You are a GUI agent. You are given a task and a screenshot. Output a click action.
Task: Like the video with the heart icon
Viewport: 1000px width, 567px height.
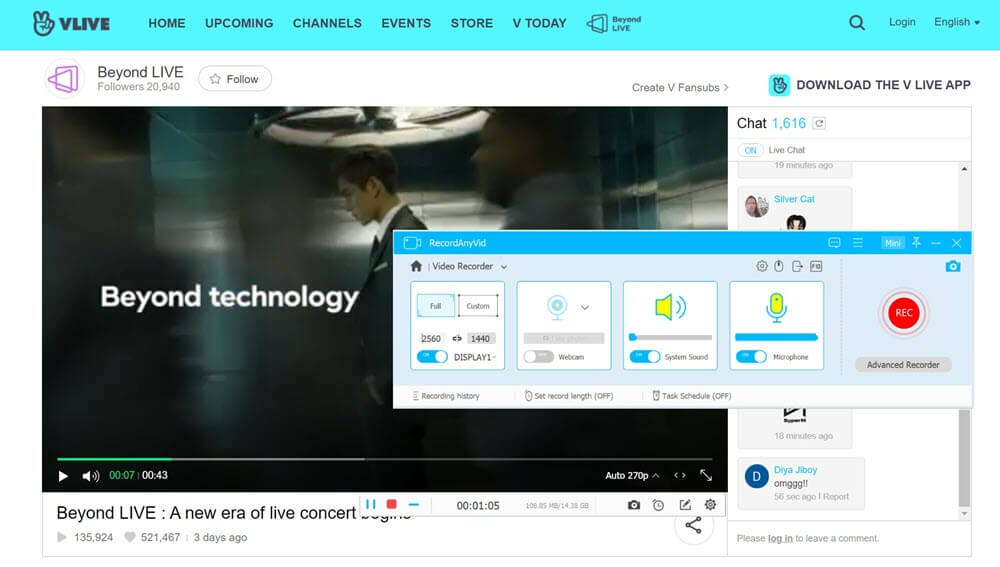pos(130,537)
